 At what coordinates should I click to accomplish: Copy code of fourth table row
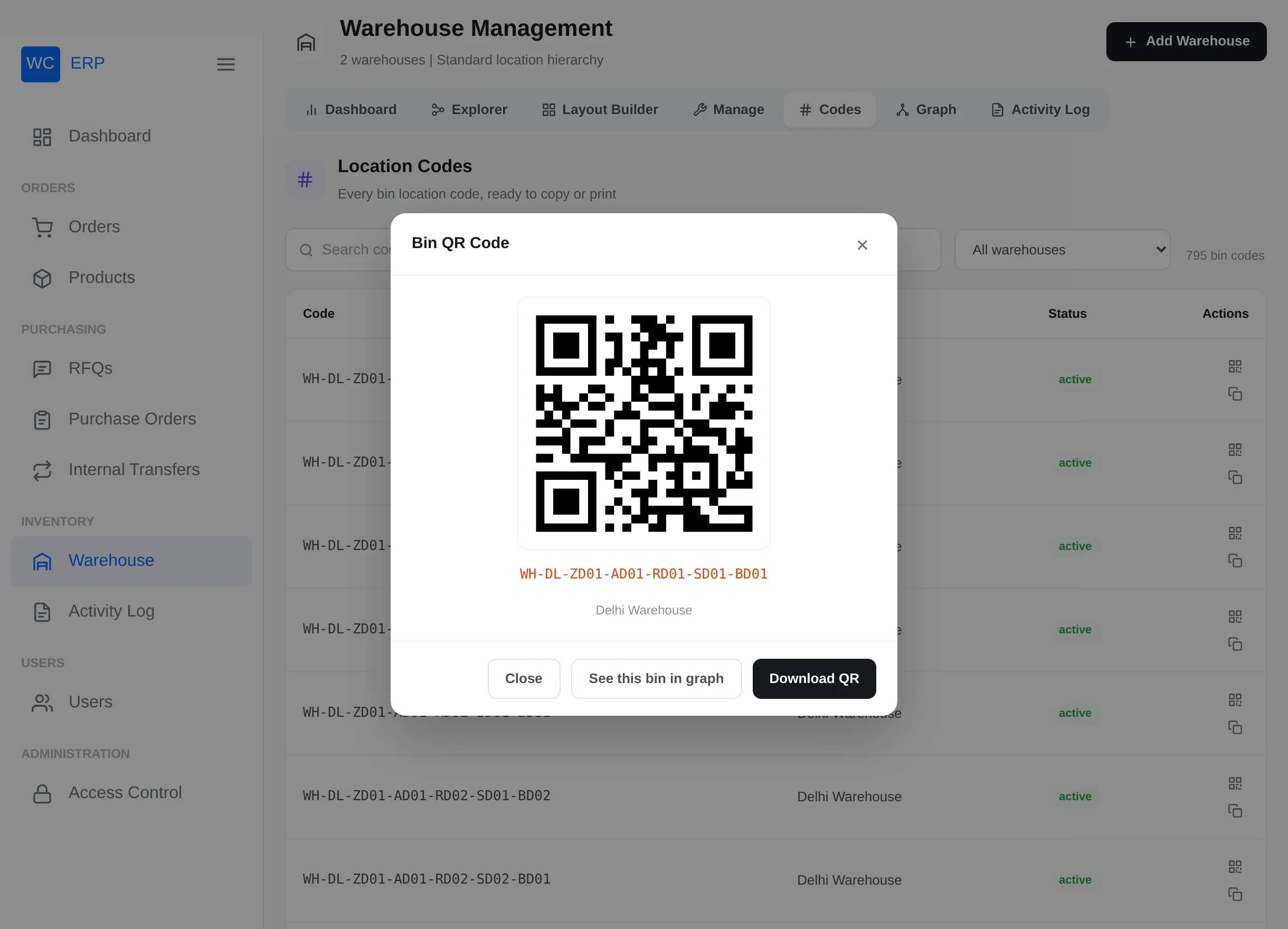pos(1235,644)
